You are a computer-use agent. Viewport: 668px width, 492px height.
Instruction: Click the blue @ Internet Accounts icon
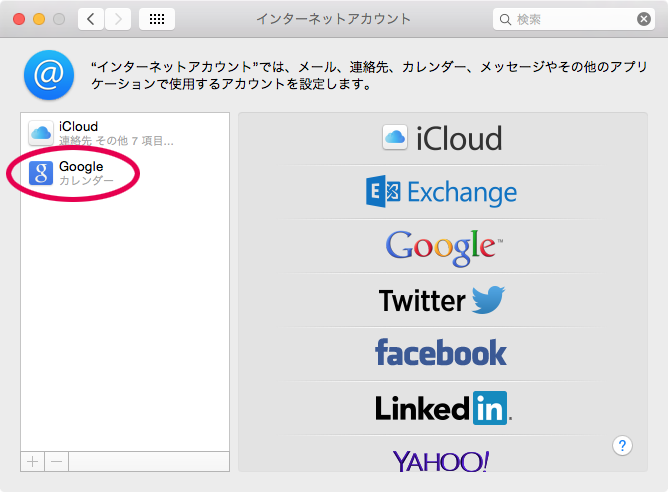pyautogui.click(x=49, y=75)
